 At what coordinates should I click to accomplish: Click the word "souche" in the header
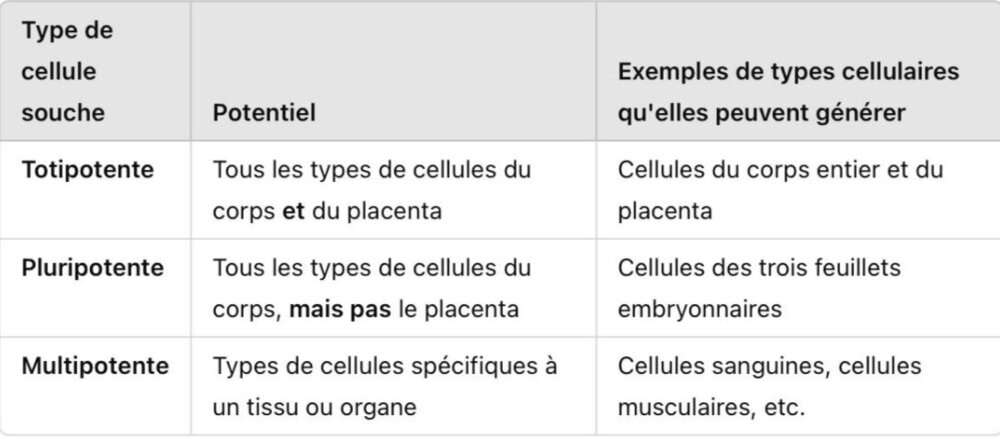63,113
